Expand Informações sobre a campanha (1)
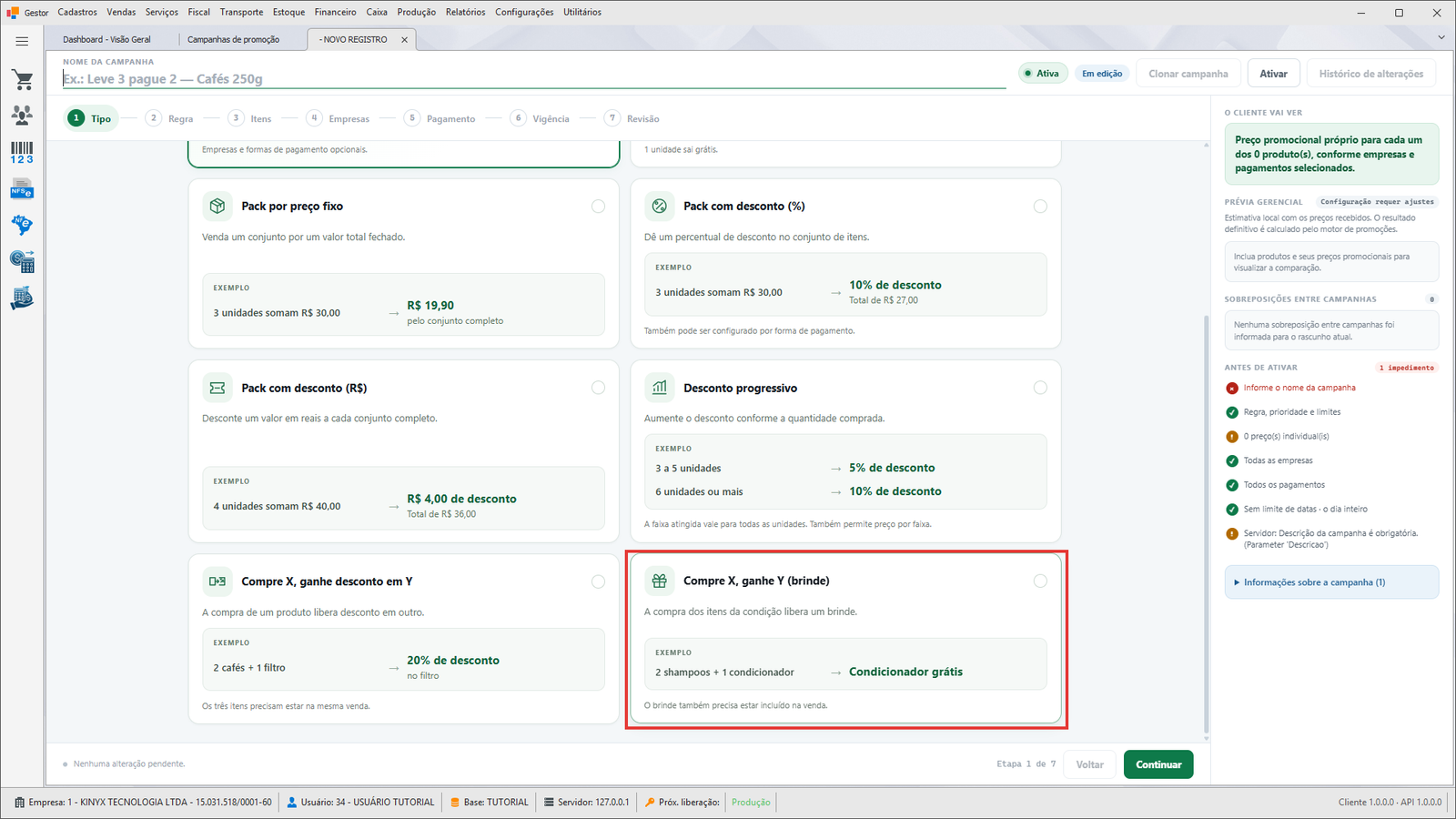 pyautogui.click(x=1331, y=582)
